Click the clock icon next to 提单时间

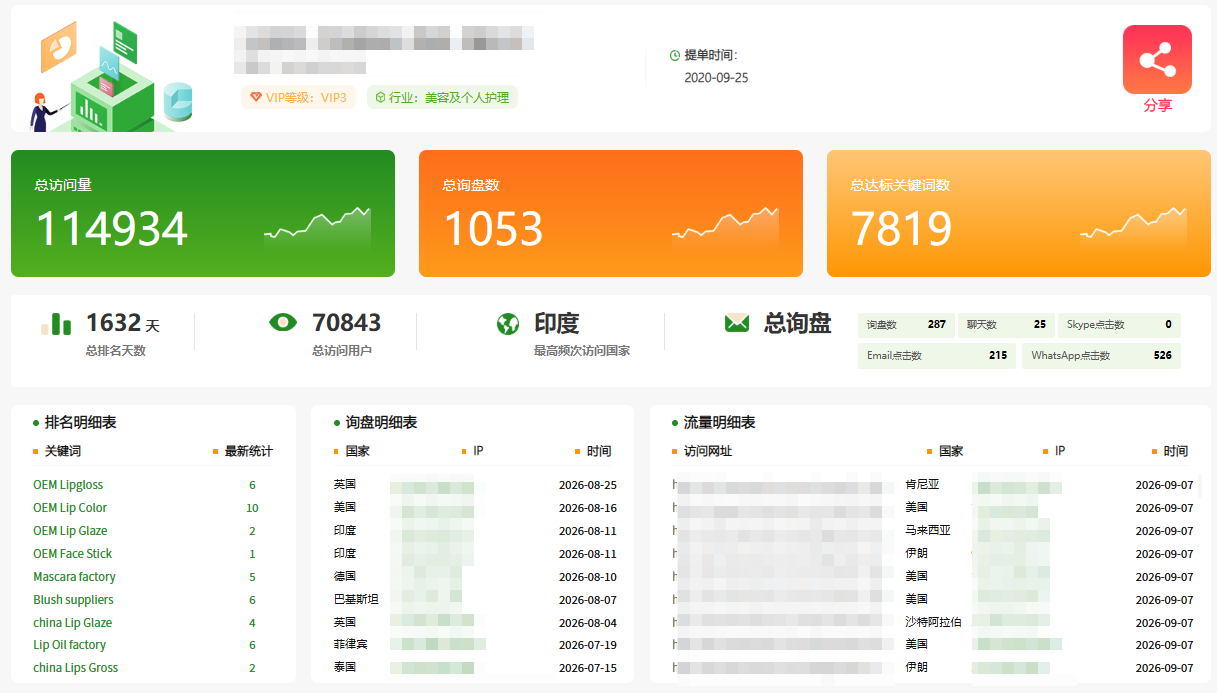[x=675, y=56]
